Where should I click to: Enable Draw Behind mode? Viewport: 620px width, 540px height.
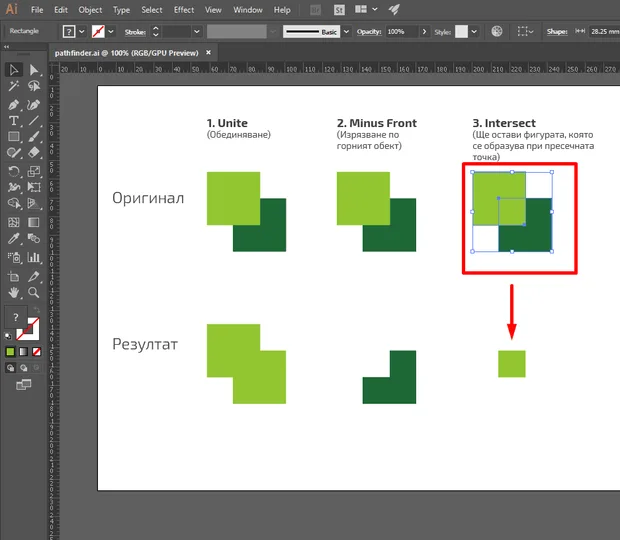[24, 368]
